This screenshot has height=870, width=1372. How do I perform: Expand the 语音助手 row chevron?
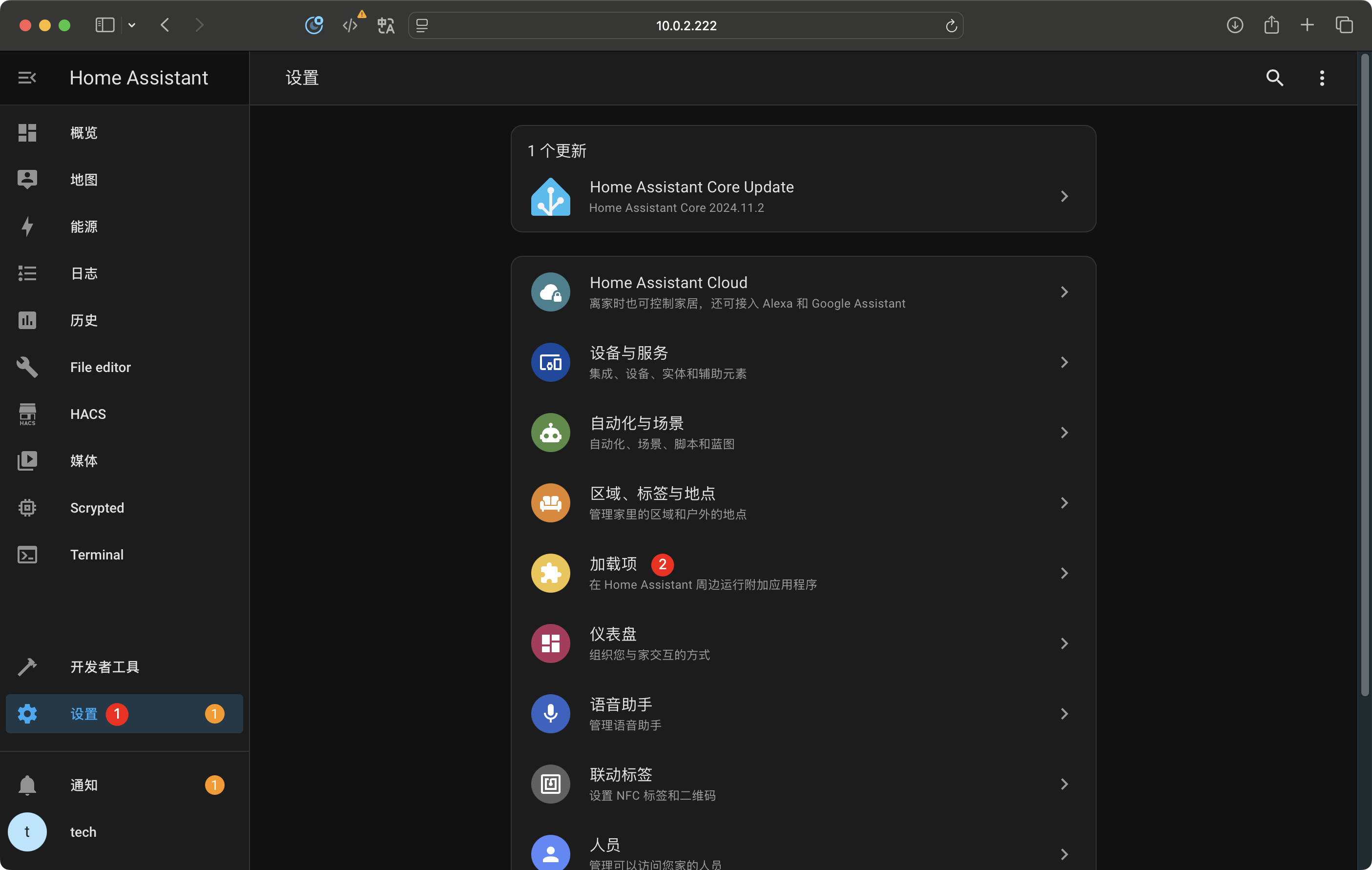tap(1064, 713)
